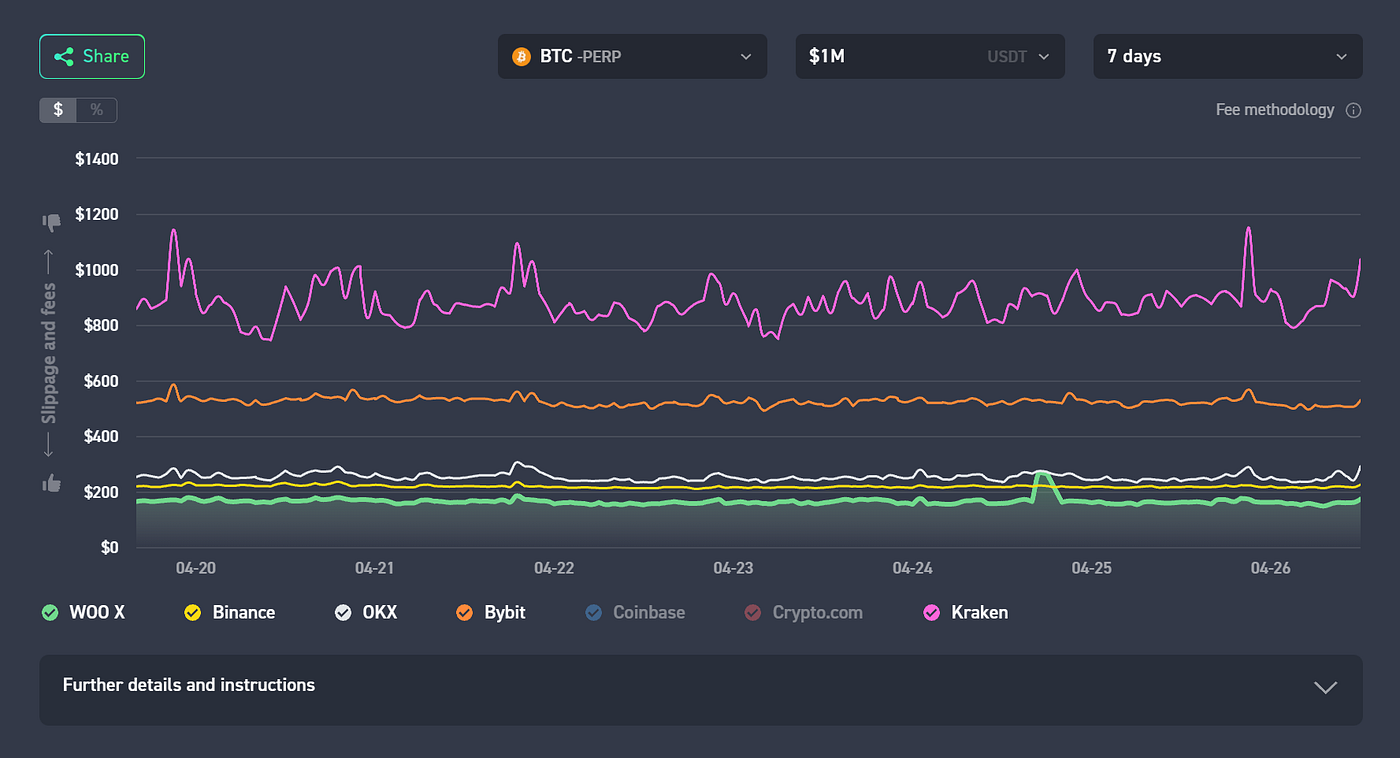
Task: Open the 7 days range dropdown
Action: (x=1228, y=57)
